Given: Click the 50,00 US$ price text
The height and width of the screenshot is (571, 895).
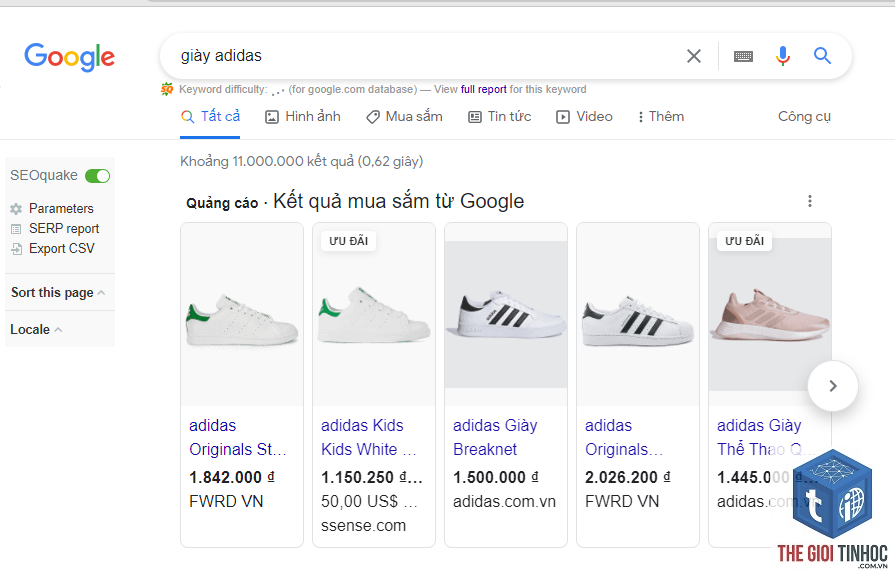Looking at the screenshot, I should click(369, 501).
